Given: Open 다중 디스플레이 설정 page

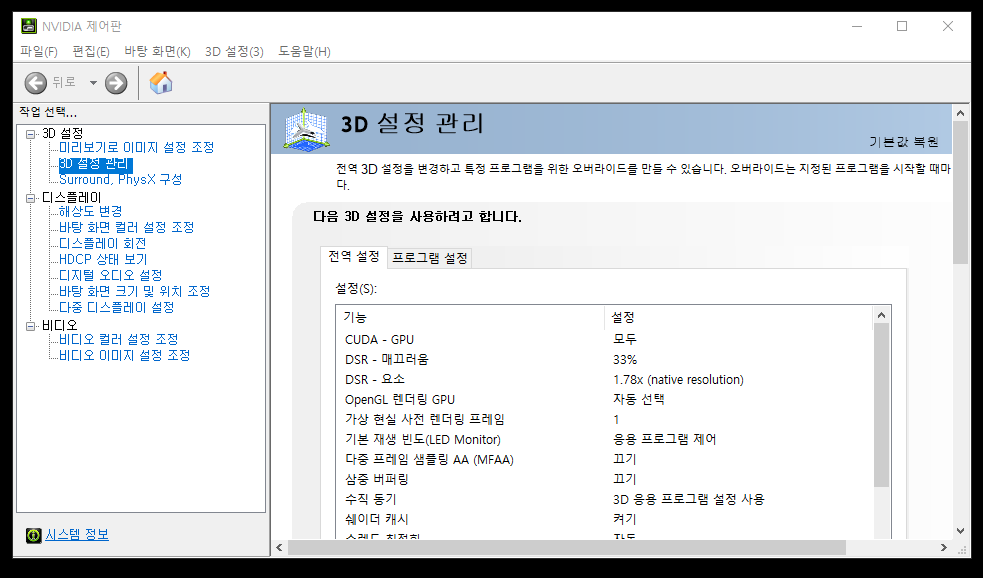Looking at the screenshot, I should pyautogui.click(x=117, y=307).
